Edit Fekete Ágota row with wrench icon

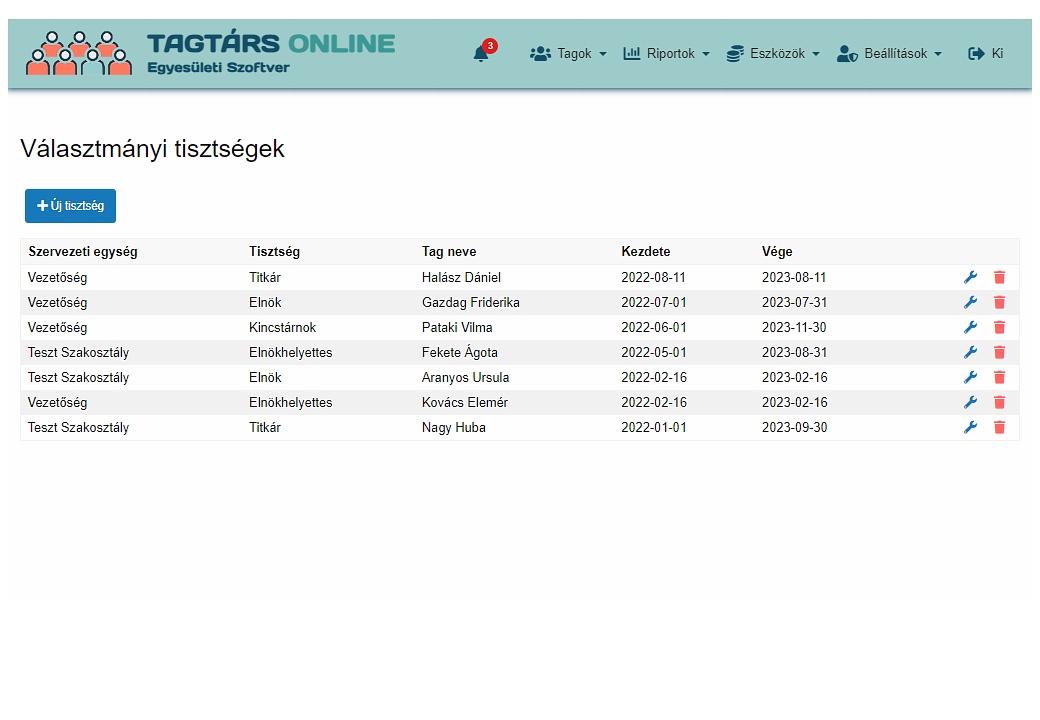coord(970,352)
